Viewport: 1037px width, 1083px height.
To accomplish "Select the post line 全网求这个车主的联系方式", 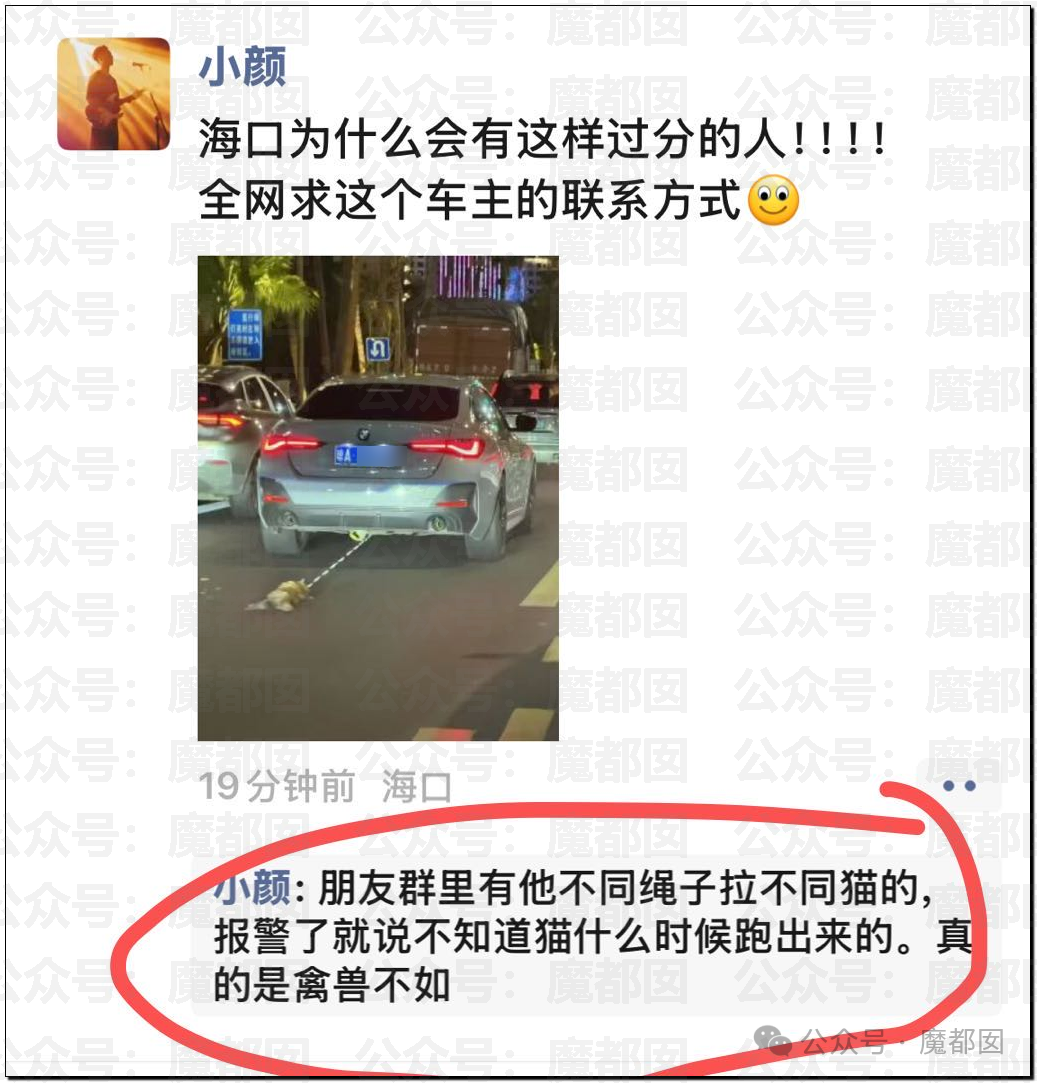I will 470,201.
